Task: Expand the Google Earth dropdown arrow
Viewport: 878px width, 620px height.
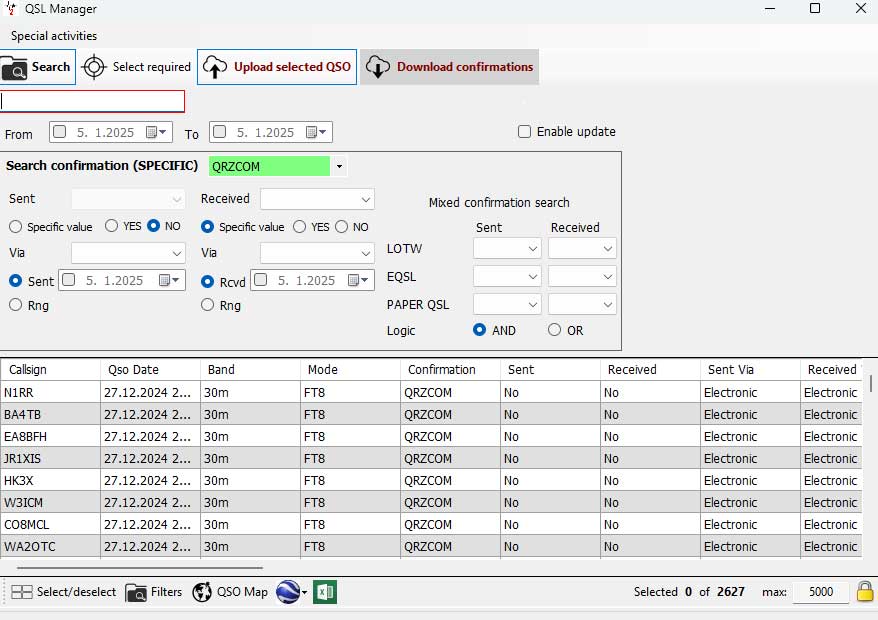Action: (305, 592)
